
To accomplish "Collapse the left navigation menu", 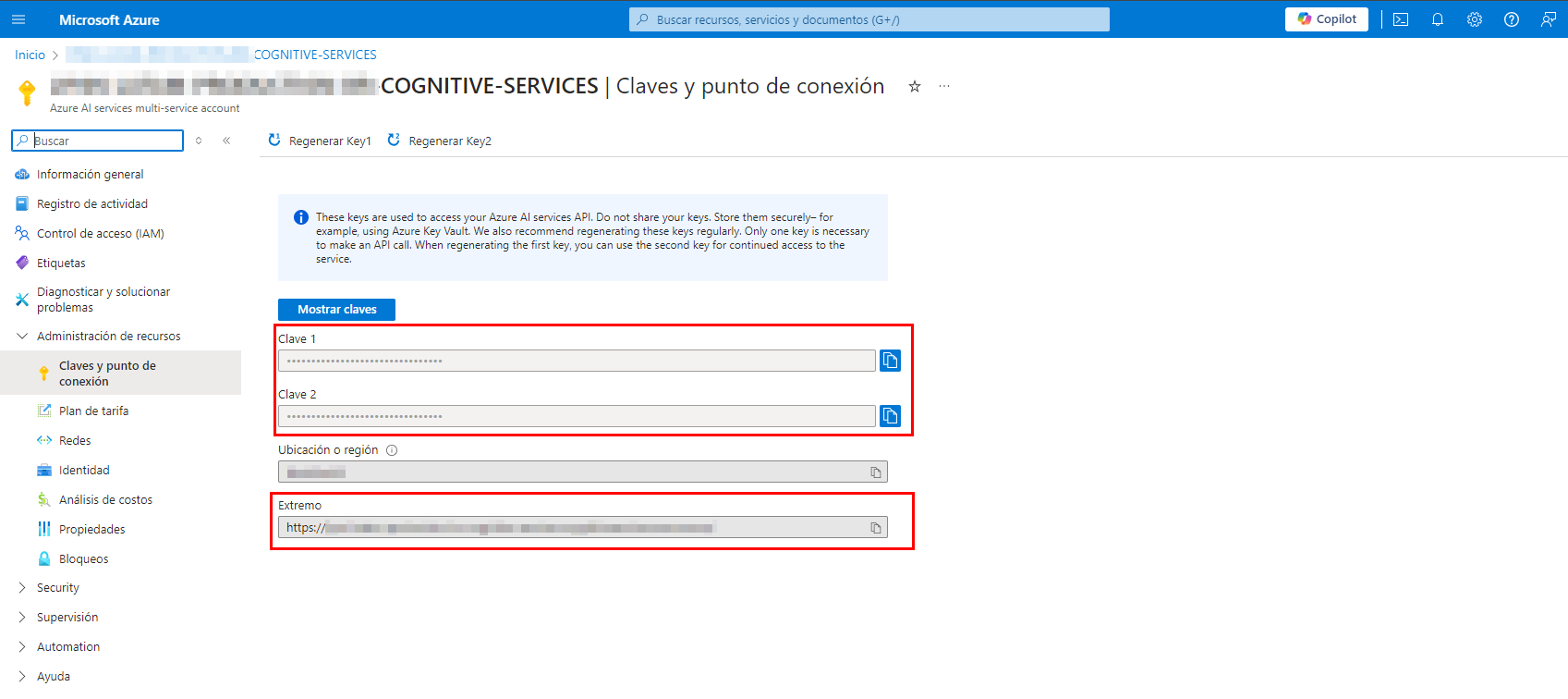I will [226, 141].
